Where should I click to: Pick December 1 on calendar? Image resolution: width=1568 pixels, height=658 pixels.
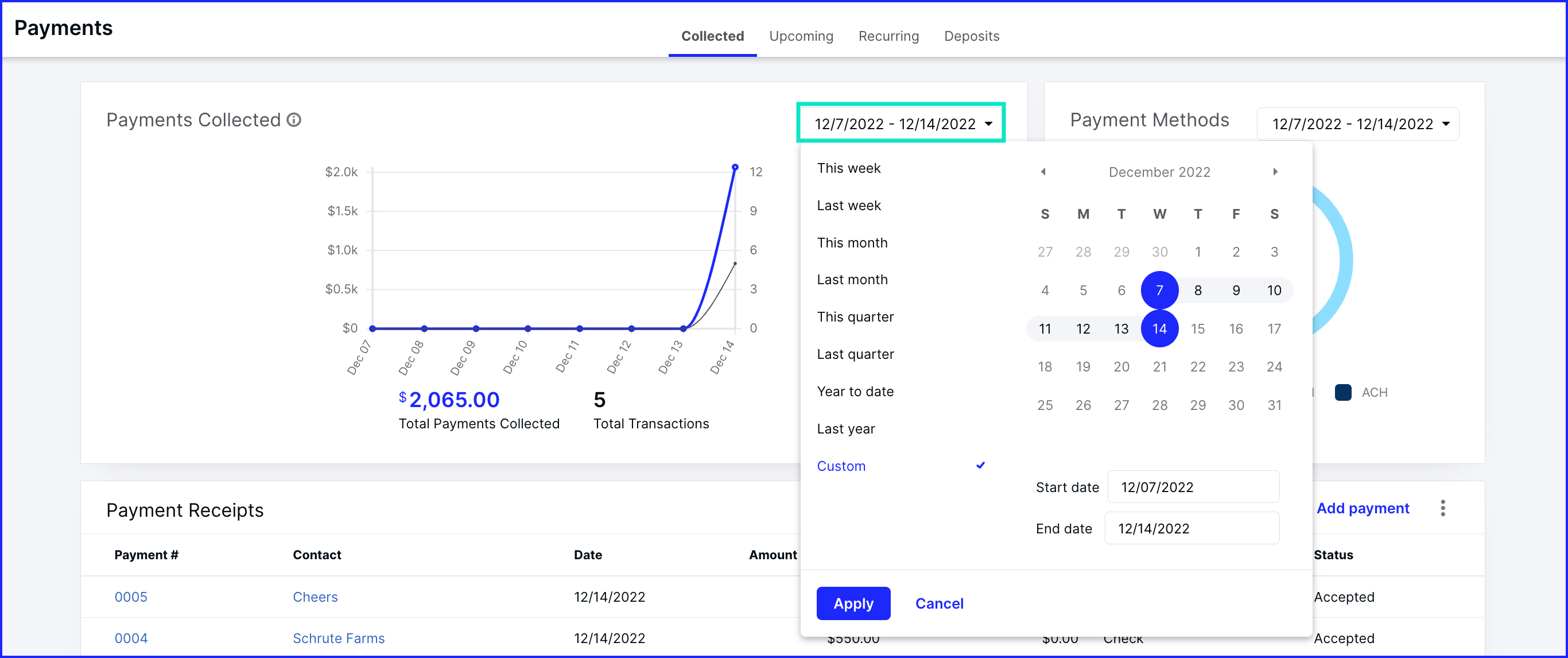[x=1197, y=252]
